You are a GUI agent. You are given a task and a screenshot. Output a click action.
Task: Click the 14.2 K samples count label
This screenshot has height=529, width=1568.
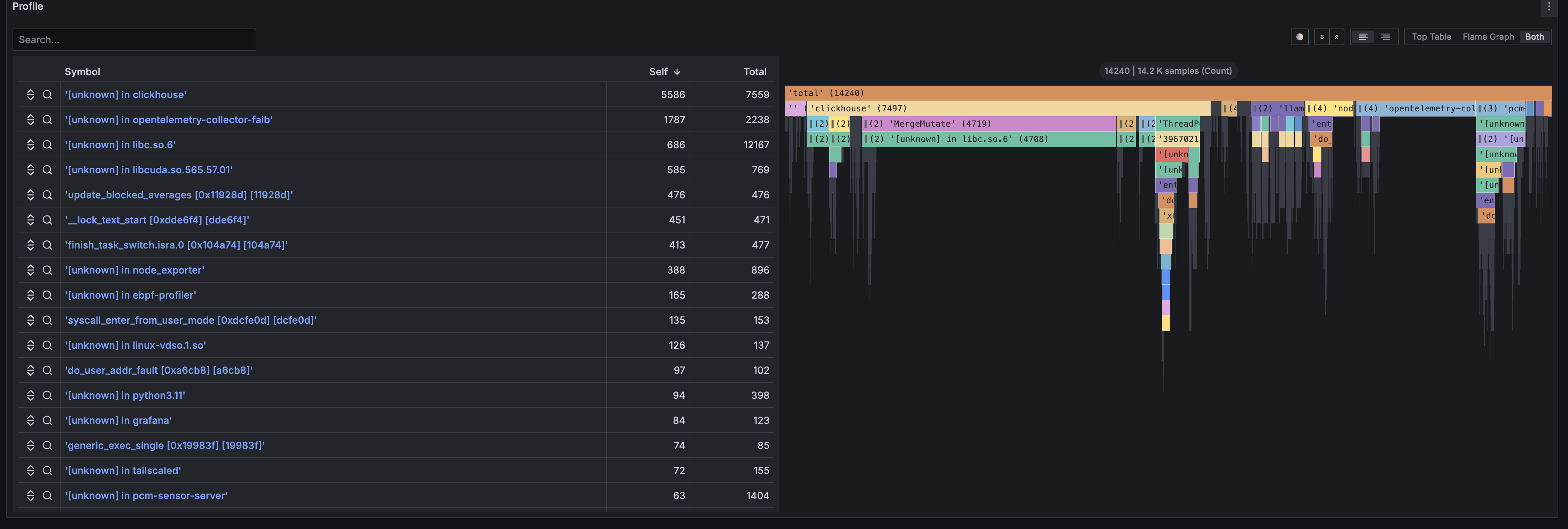point(1167,71)
